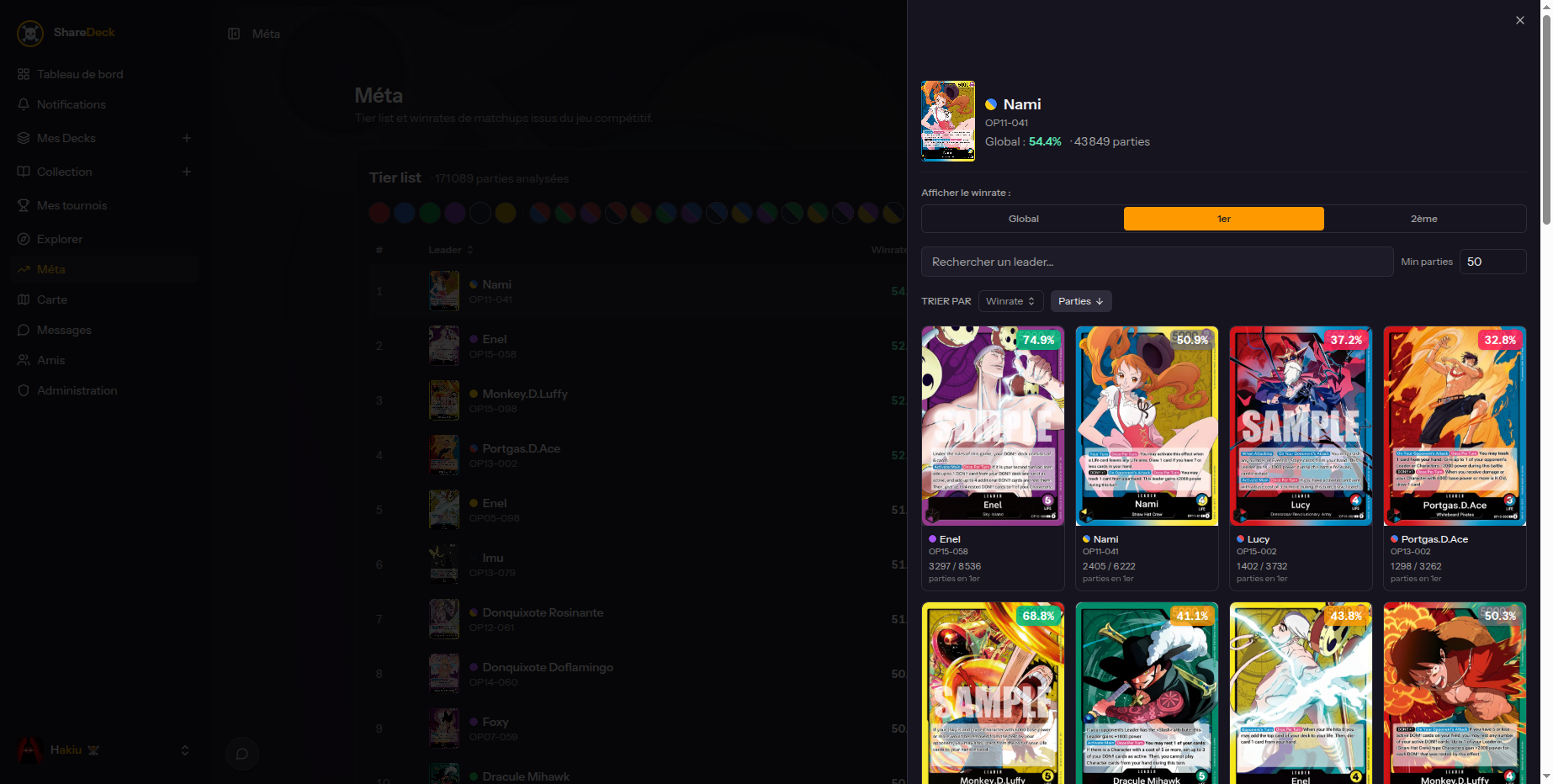Filter tier list by solid purple swatch

click(455, 213)
